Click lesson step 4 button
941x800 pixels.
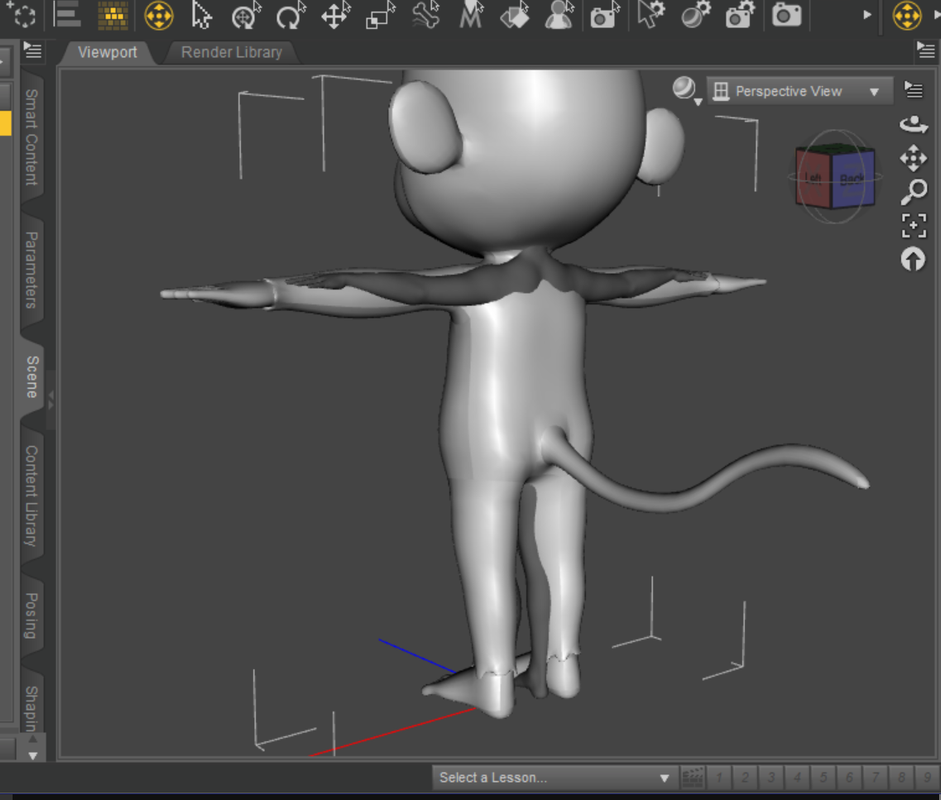[797, 778]
